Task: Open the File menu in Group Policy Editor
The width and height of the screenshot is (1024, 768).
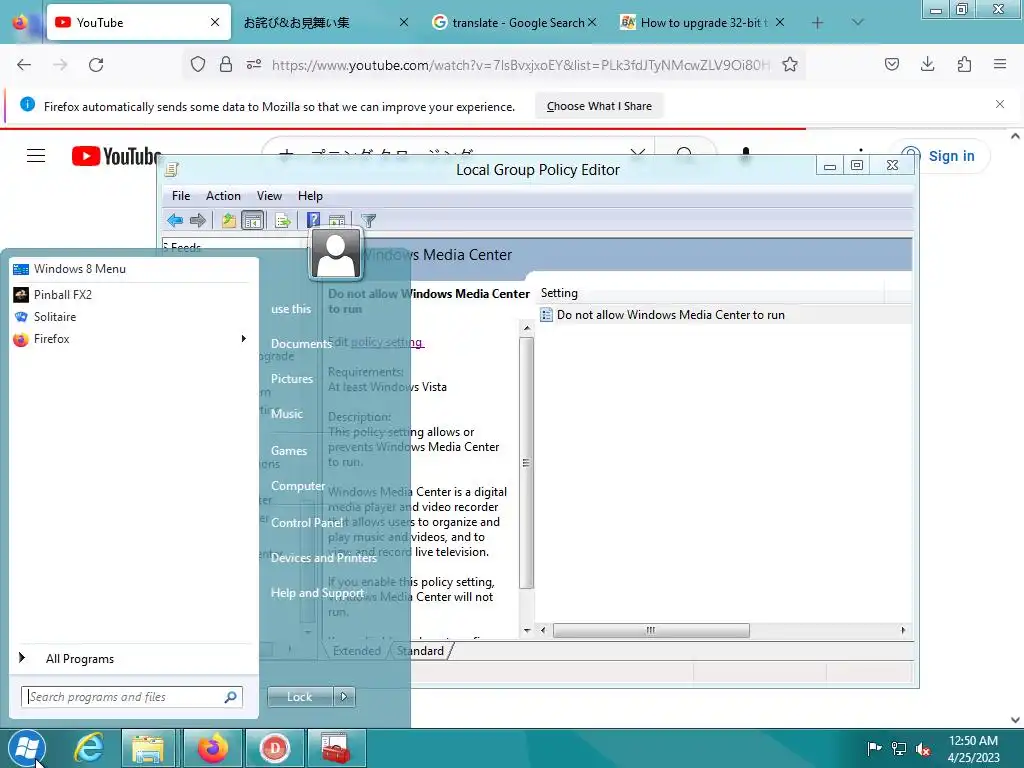Action: point(181,196)
